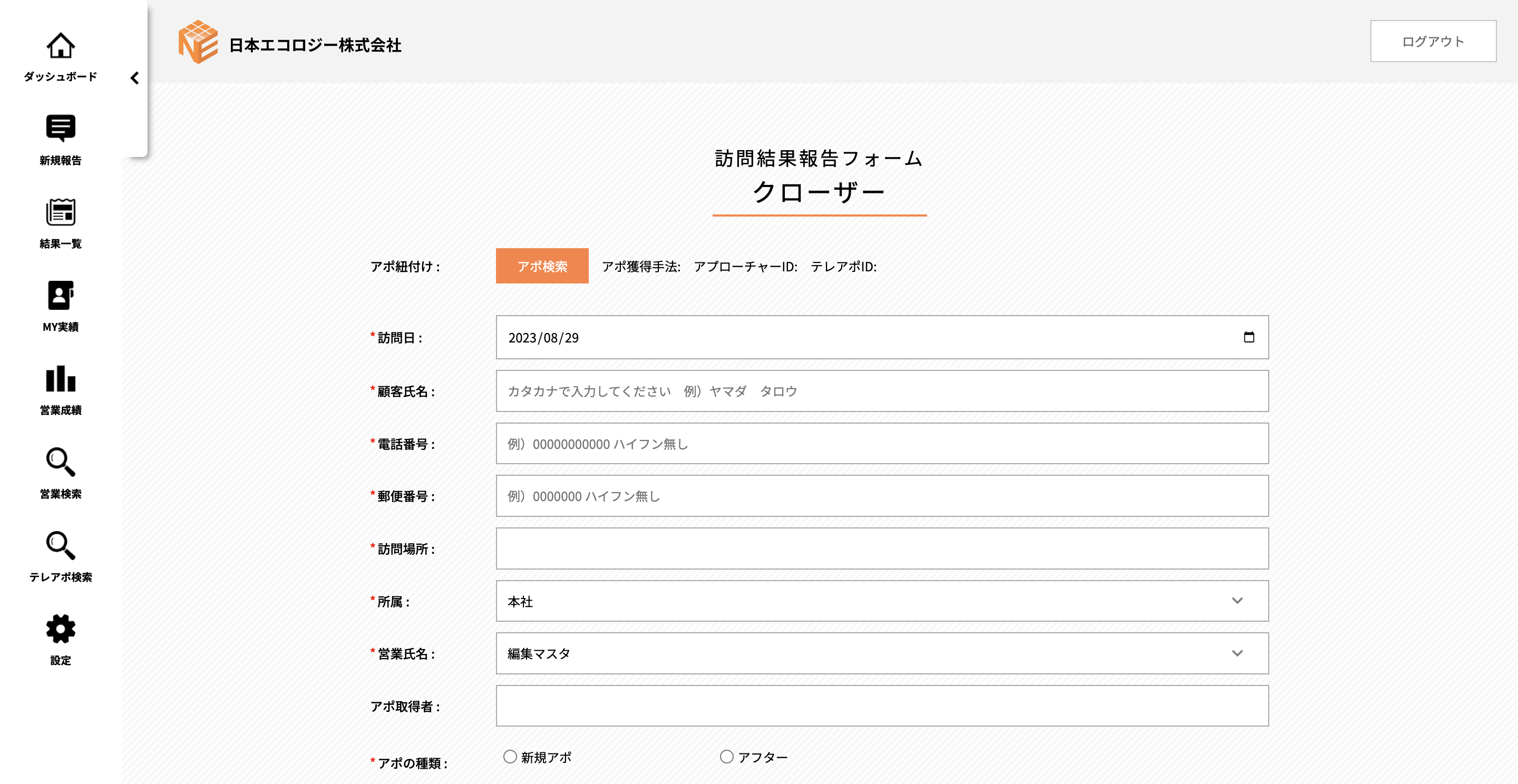Viewport: 1518px width, 784px height.
Task: Focus the 郵便番号 input field
Action: coord(882,496)
